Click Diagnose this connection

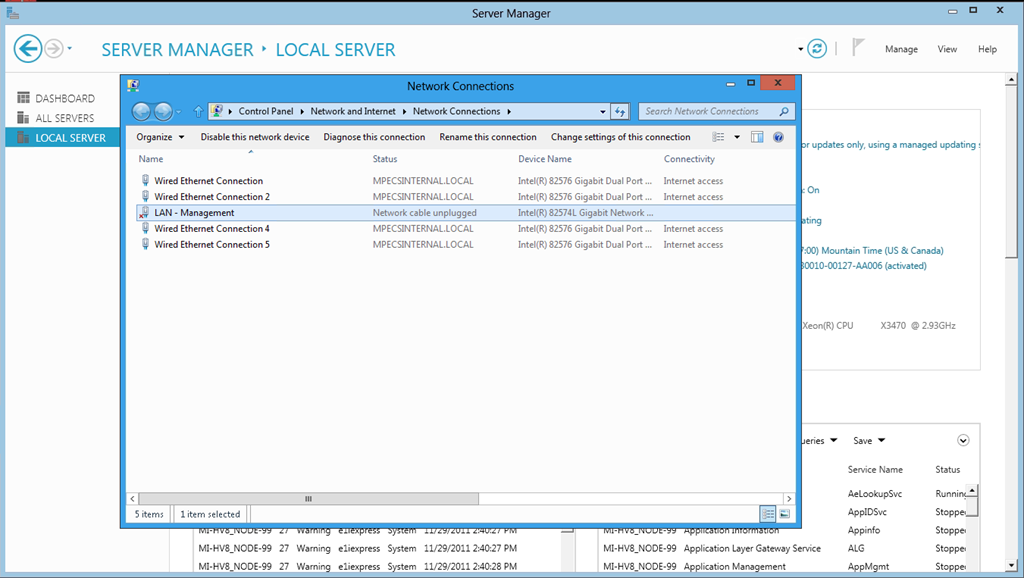click(x=374, y=137)
